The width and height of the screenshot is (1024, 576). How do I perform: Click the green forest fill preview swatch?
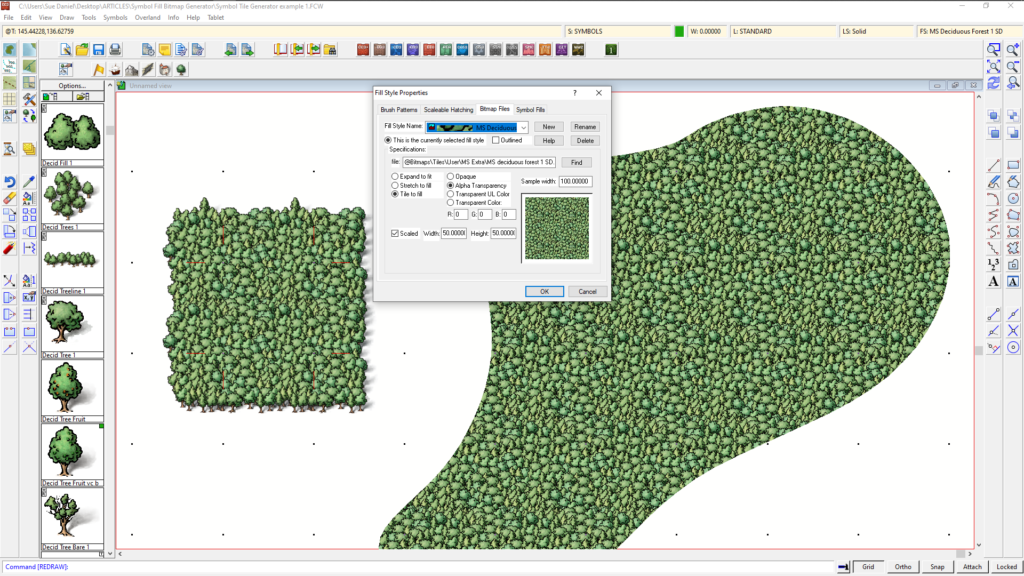[x=556, y=227]
